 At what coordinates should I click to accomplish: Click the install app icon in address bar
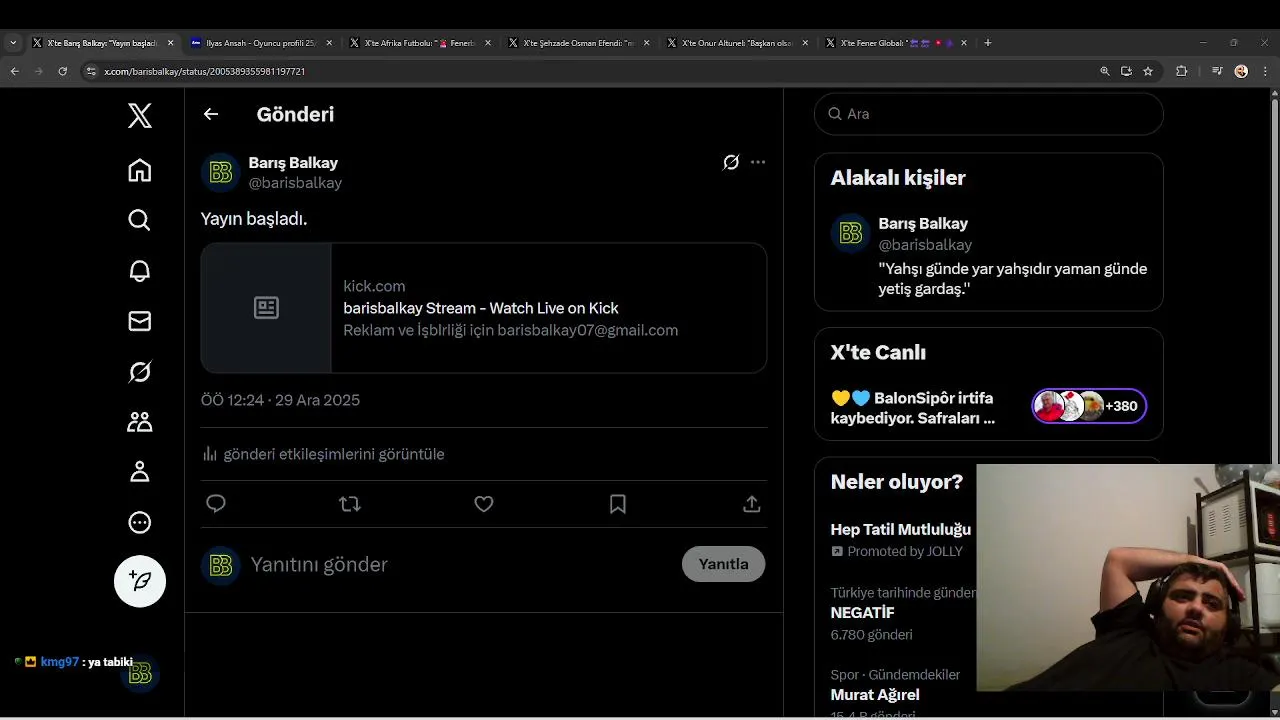point(1127,71)
